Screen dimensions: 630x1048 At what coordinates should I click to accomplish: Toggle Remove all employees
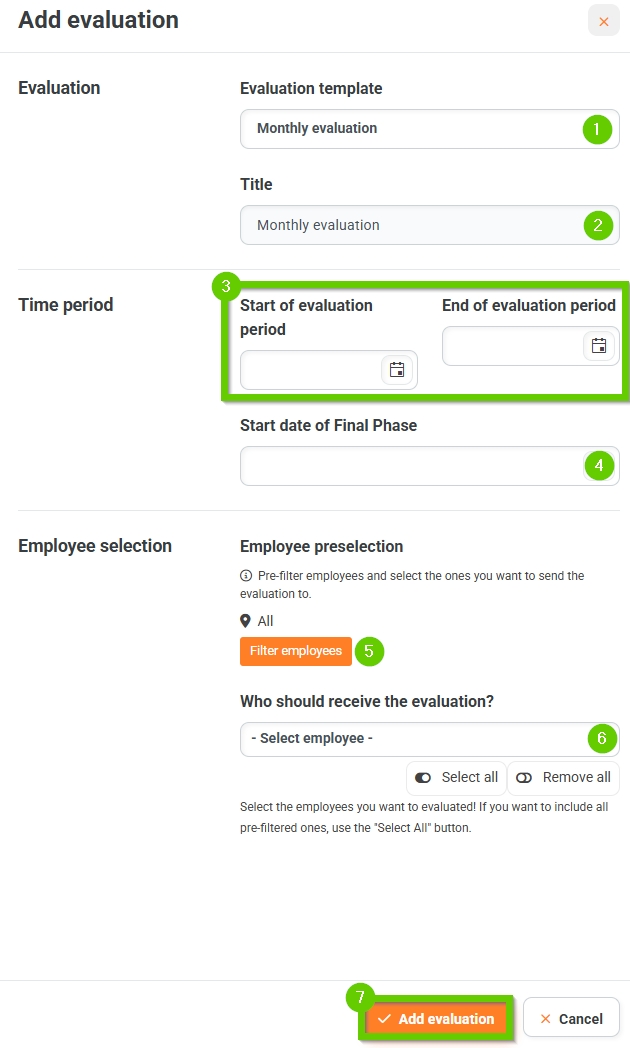click(564, 777)
